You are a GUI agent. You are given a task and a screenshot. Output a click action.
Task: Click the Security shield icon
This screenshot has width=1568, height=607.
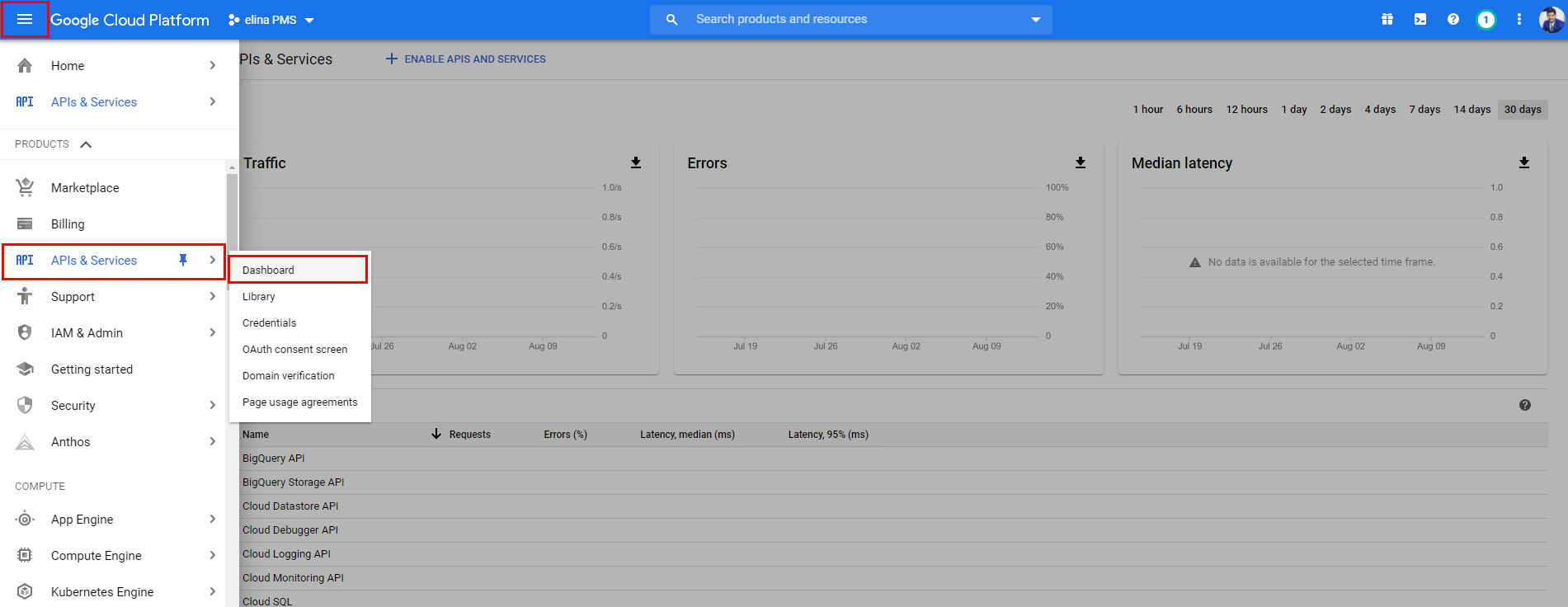(x=25, y=405)
